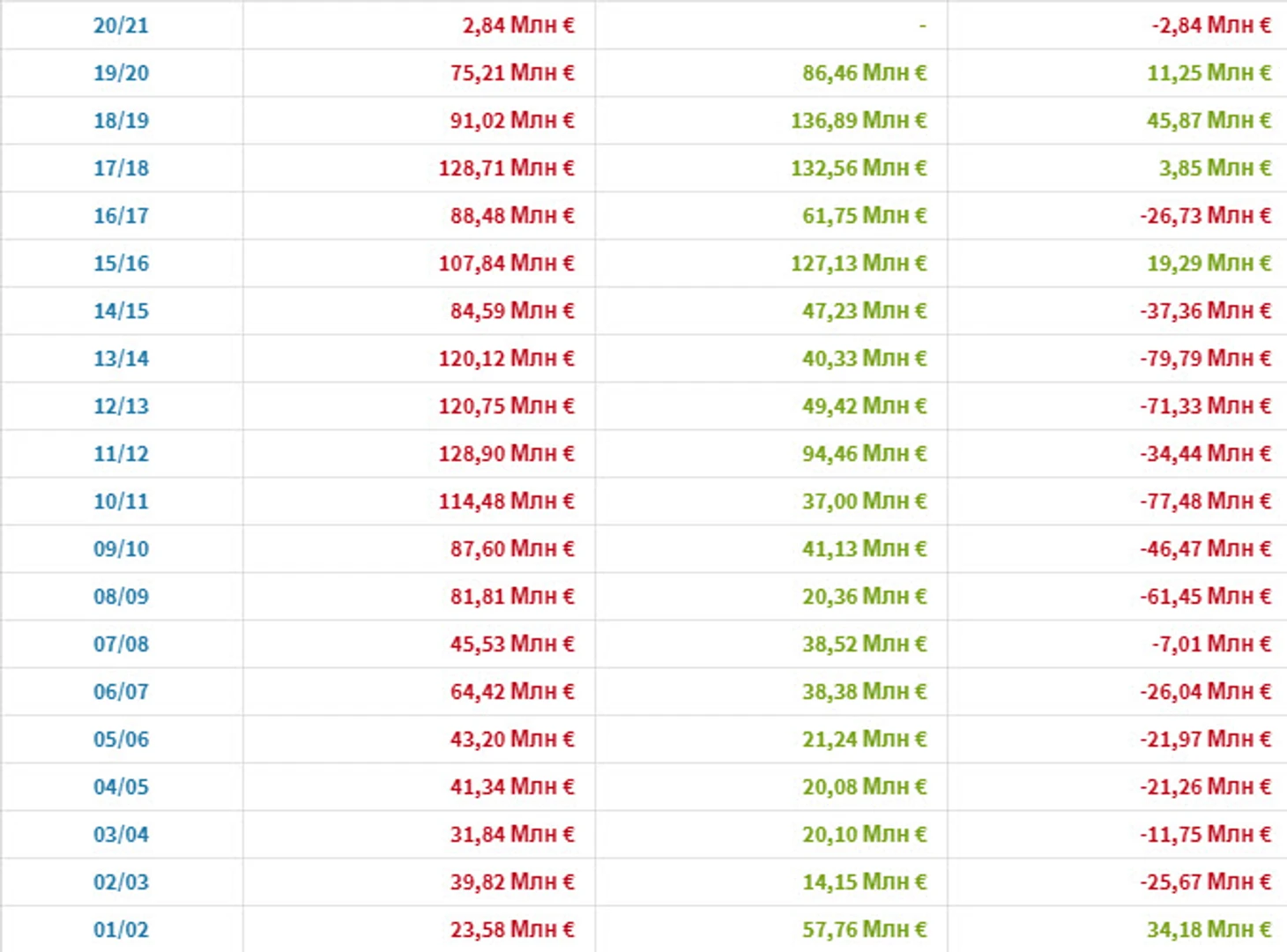Open the 20/21 season link
The width and height of the screenshot is (1287, 952).
point(121,26)
